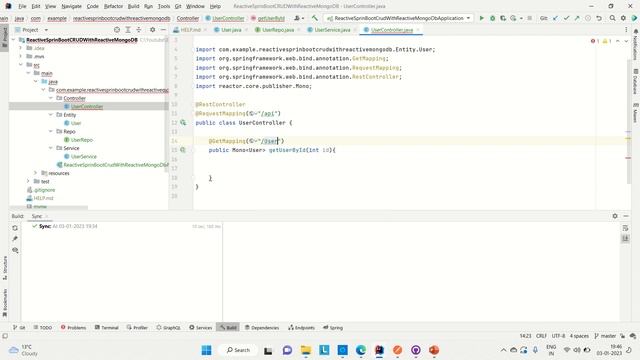The height and width of the screenshot is (360, 640).
Task: Open the Structure side tool window
Action: pos(5,268)
